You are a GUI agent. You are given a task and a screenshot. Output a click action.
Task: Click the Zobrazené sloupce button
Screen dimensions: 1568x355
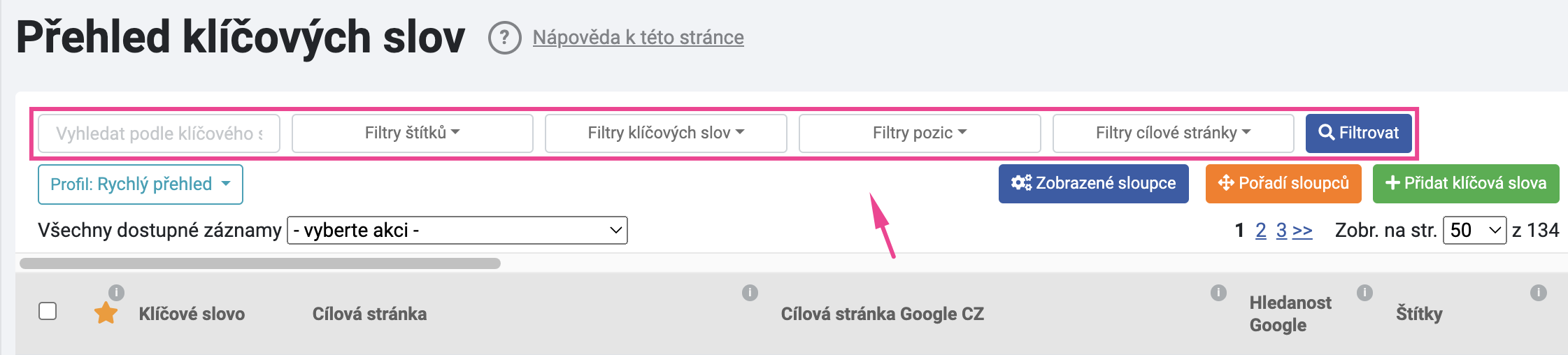click(x=1094, y=184)
